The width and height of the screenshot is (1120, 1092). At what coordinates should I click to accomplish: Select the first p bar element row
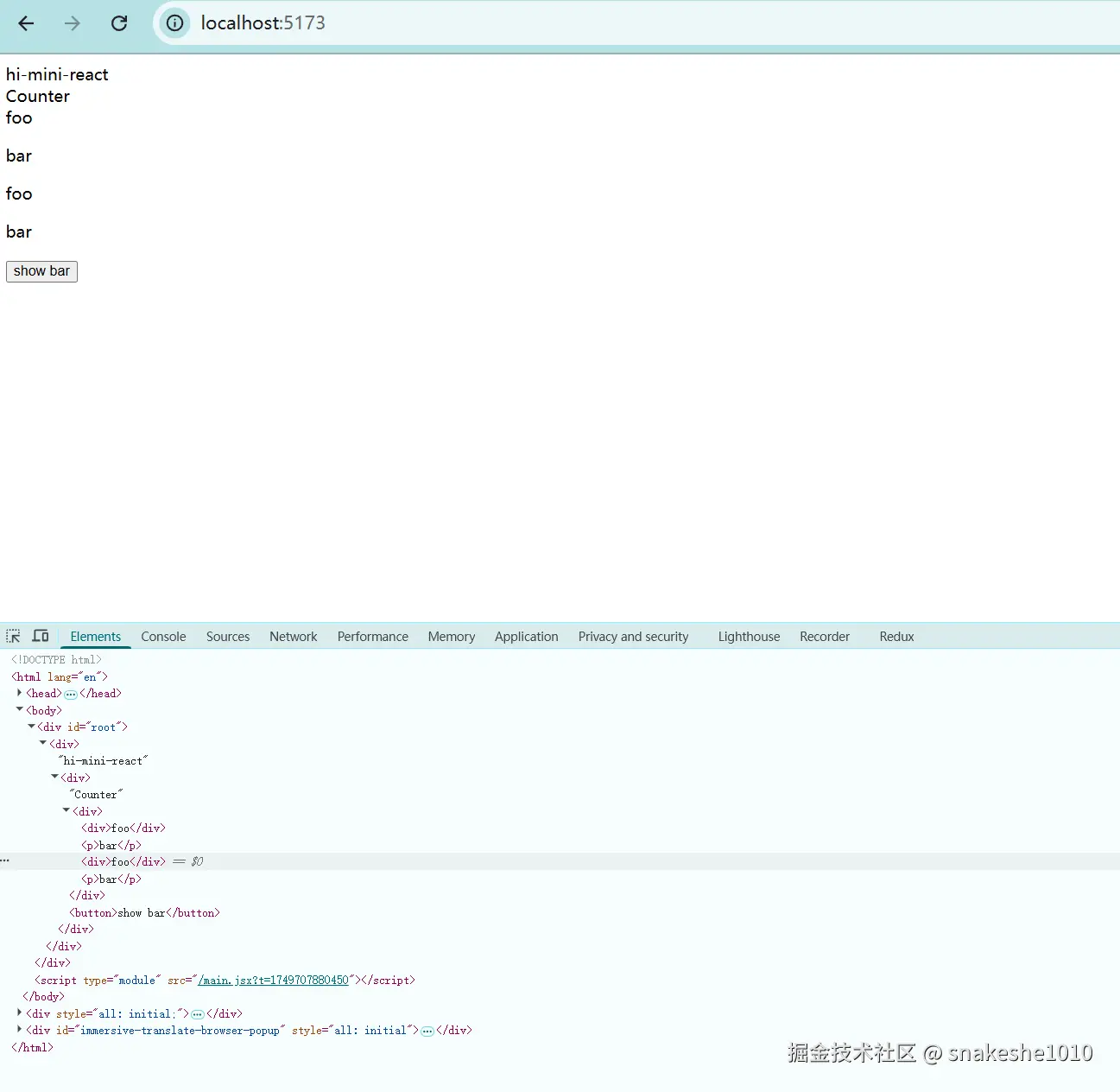111,845
